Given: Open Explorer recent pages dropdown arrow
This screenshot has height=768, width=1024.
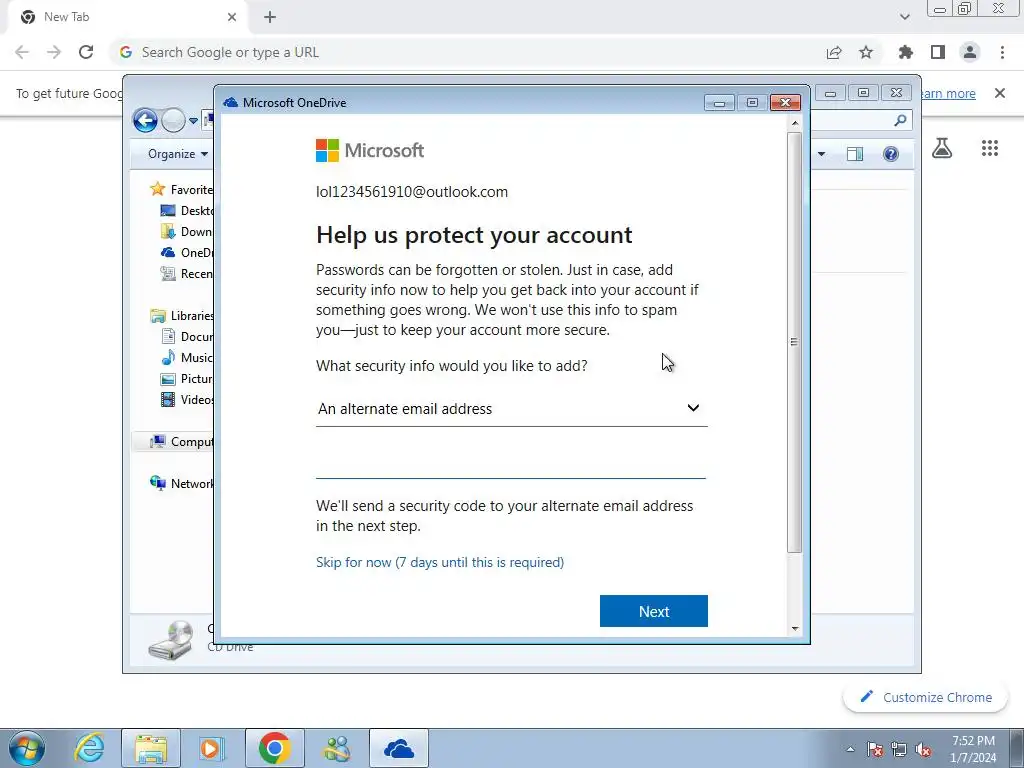Looking at the screenshot, I should tap(193, 121).
